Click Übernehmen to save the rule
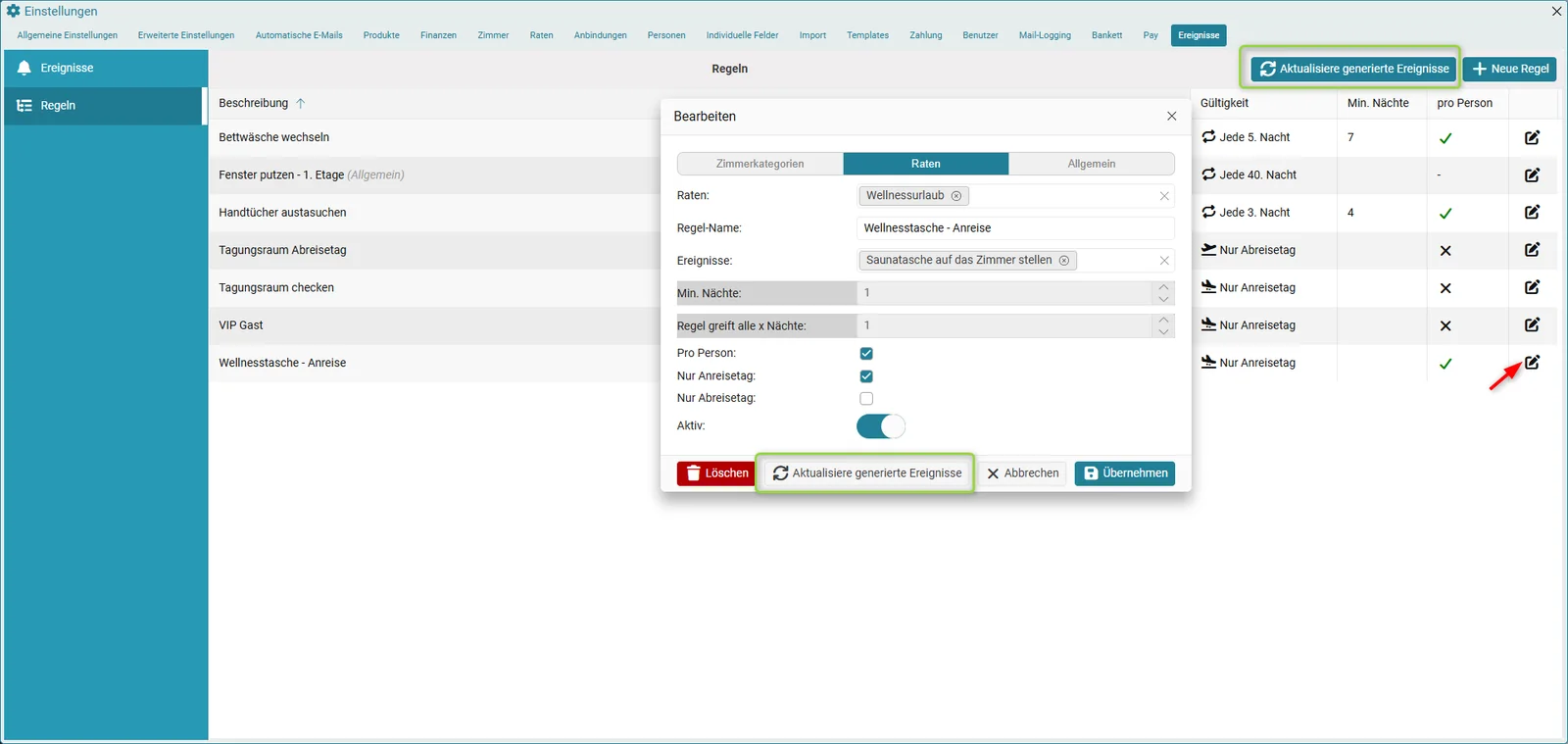The image size is (1568, 744). click(x=1125, y=473)
